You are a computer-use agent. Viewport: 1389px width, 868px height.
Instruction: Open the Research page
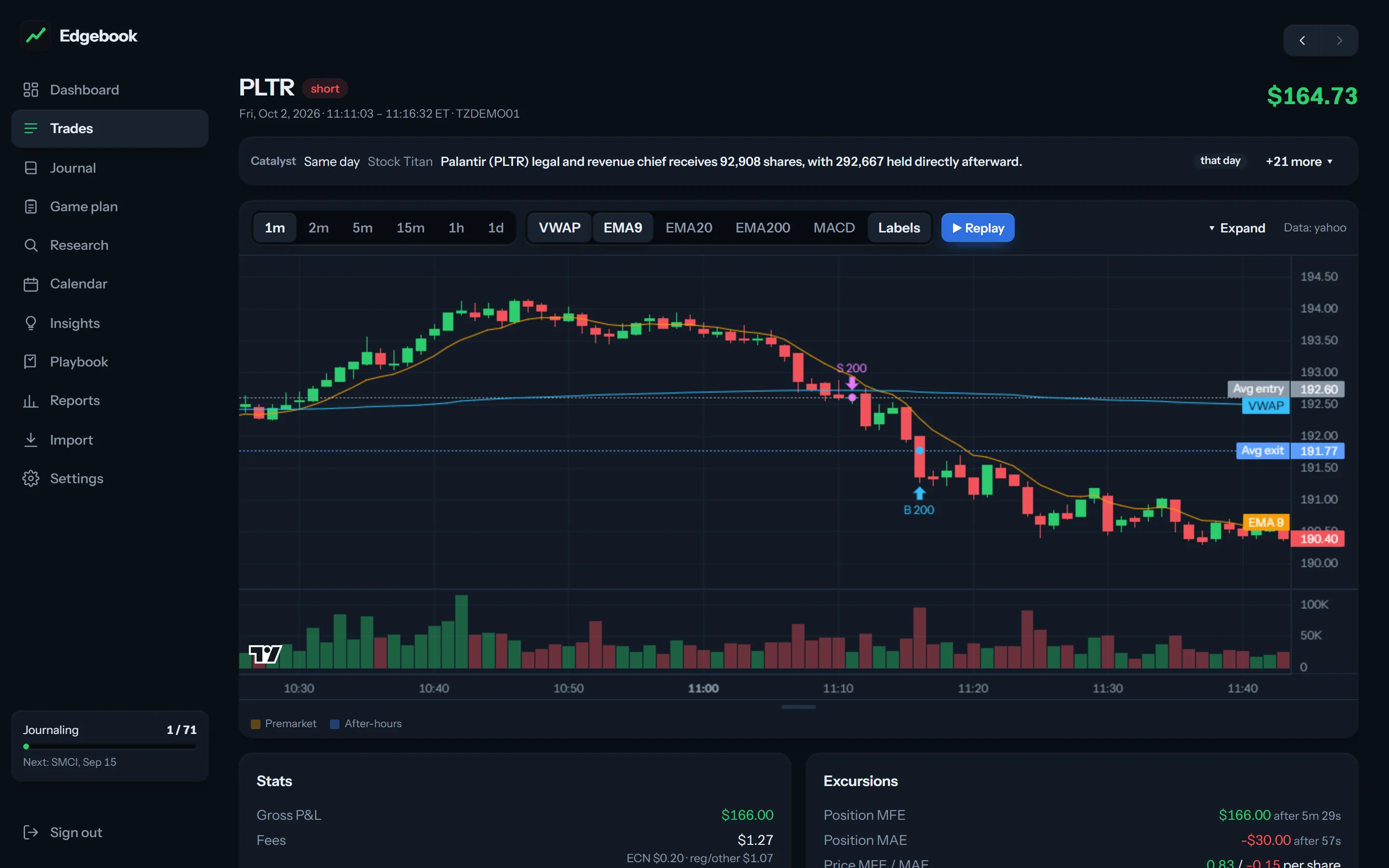pyautogui.click(x=109, y=245)
